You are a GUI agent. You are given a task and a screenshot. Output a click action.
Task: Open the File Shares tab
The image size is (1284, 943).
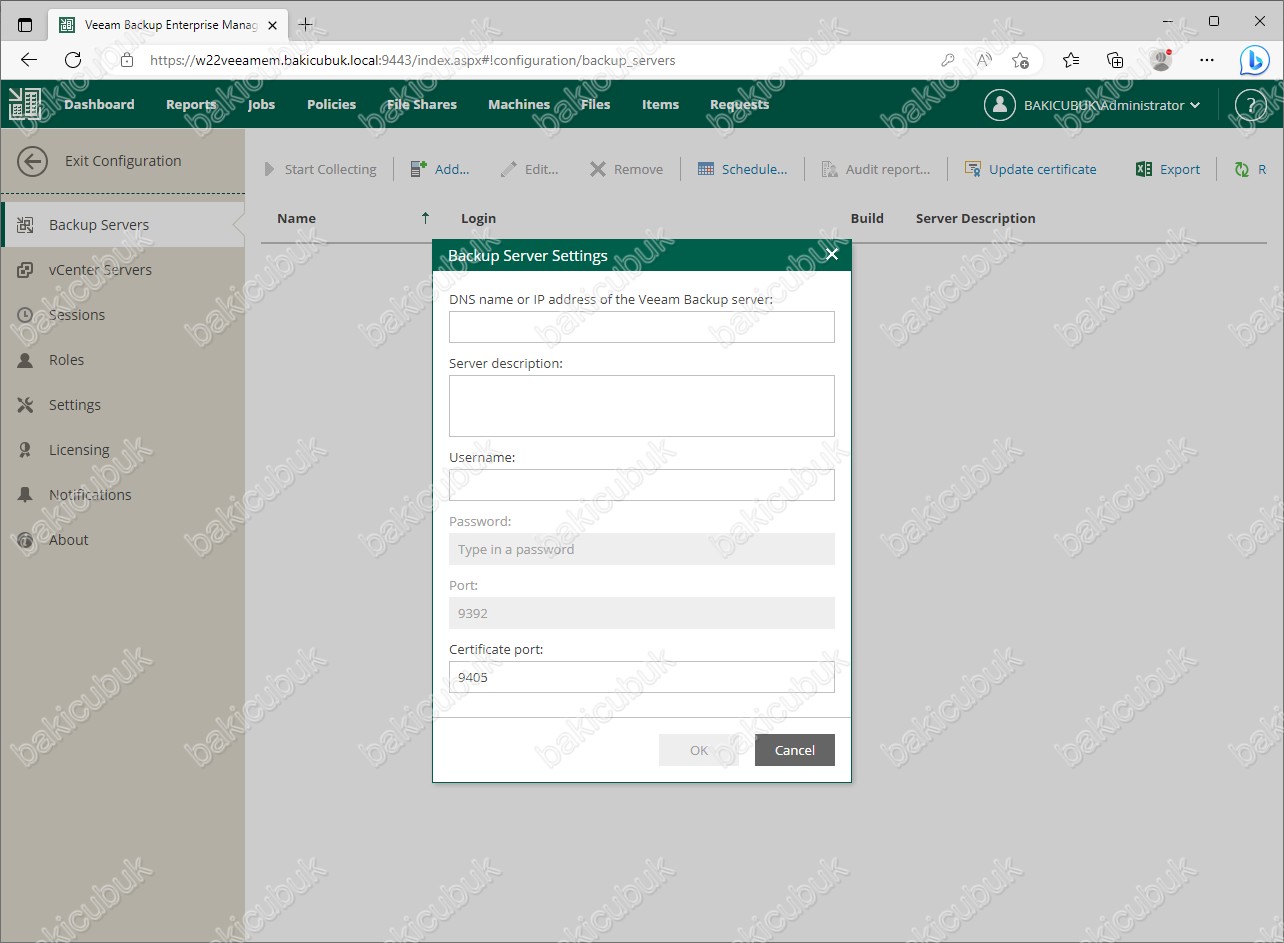pyautogui.click(x=421, y=104)
